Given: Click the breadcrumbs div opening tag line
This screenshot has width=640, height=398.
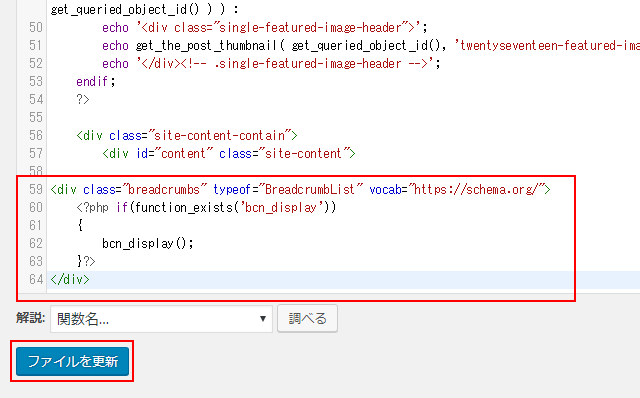Looking at the screenshot, I should [300, 189].
